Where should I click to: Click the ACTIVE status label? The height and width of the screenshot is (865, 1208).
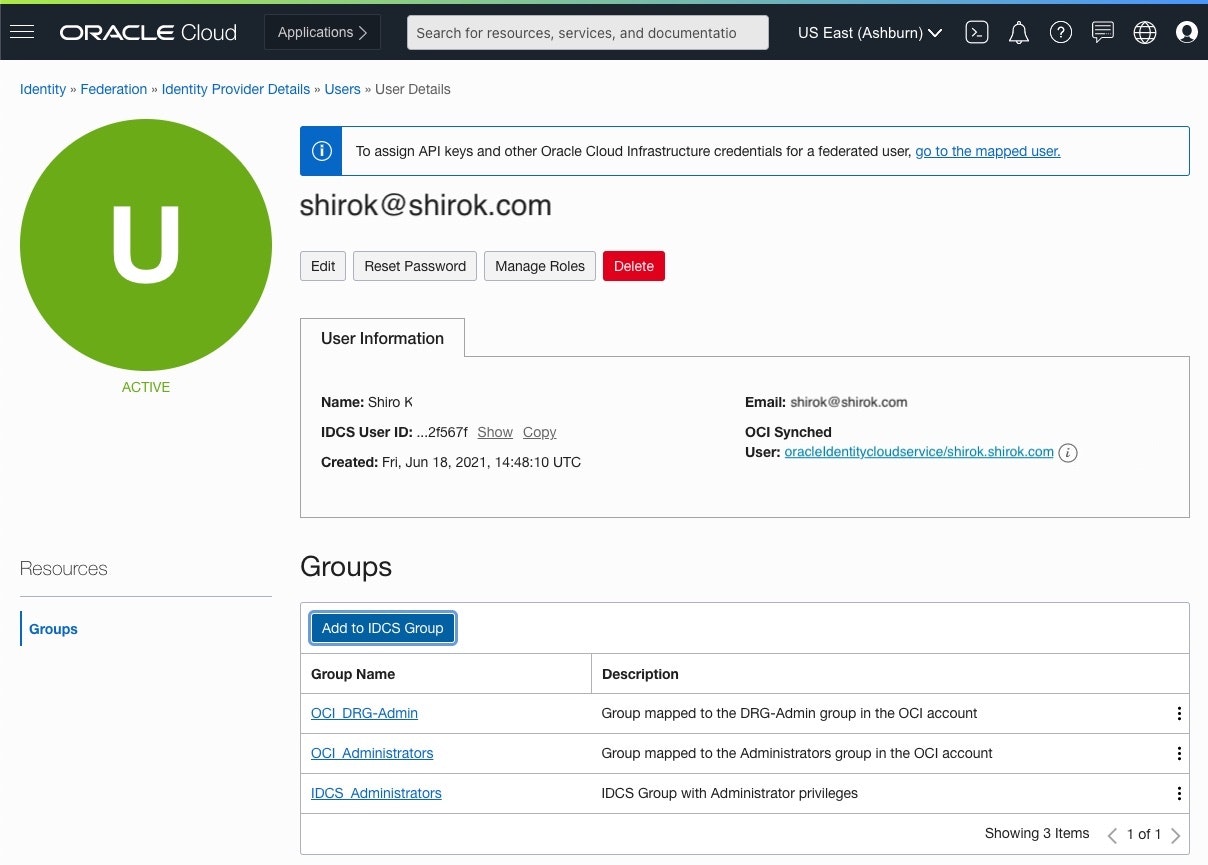[146, 387]
